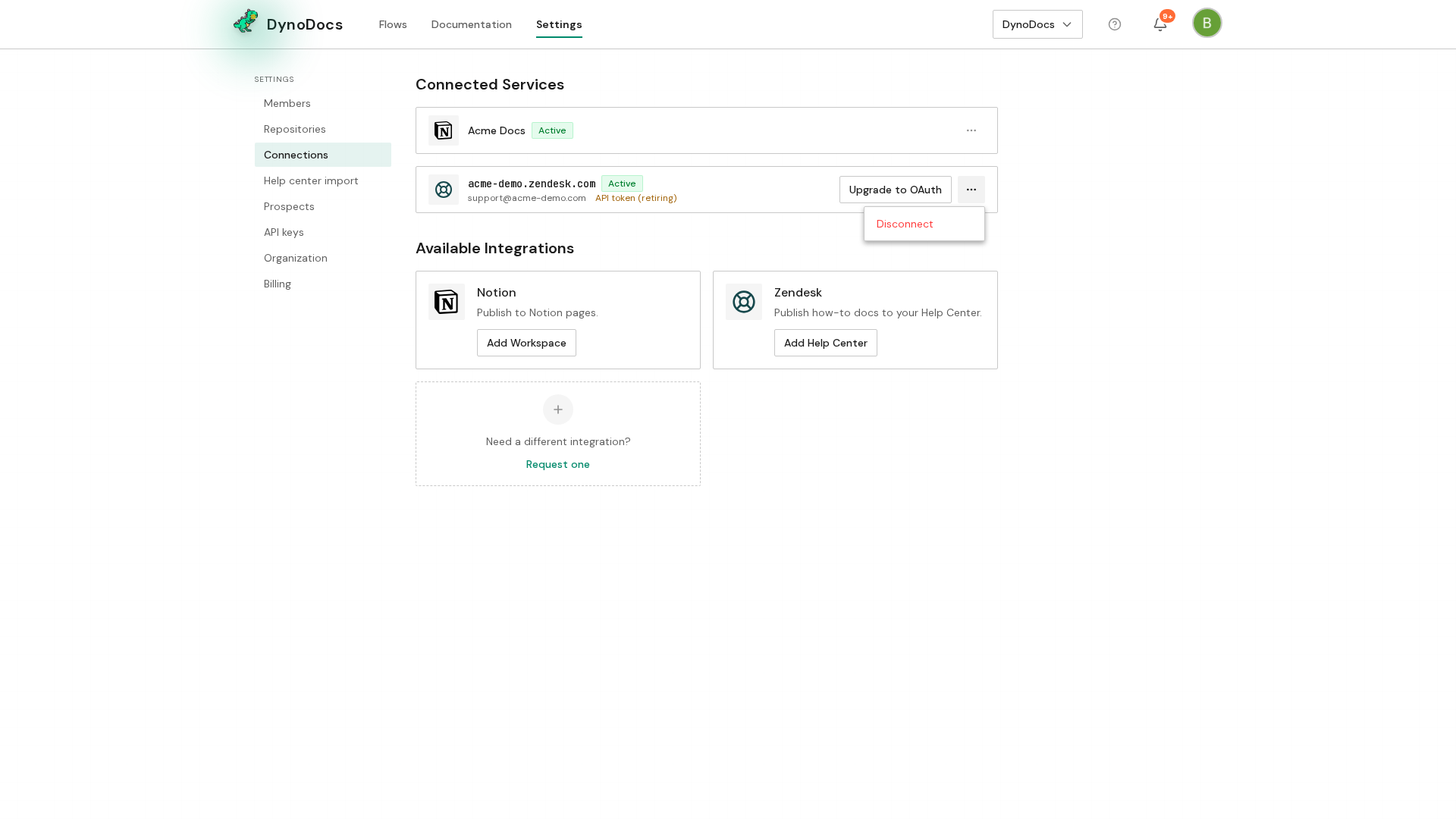
Task: Open the Billing page
Action: tap(323, 284)
